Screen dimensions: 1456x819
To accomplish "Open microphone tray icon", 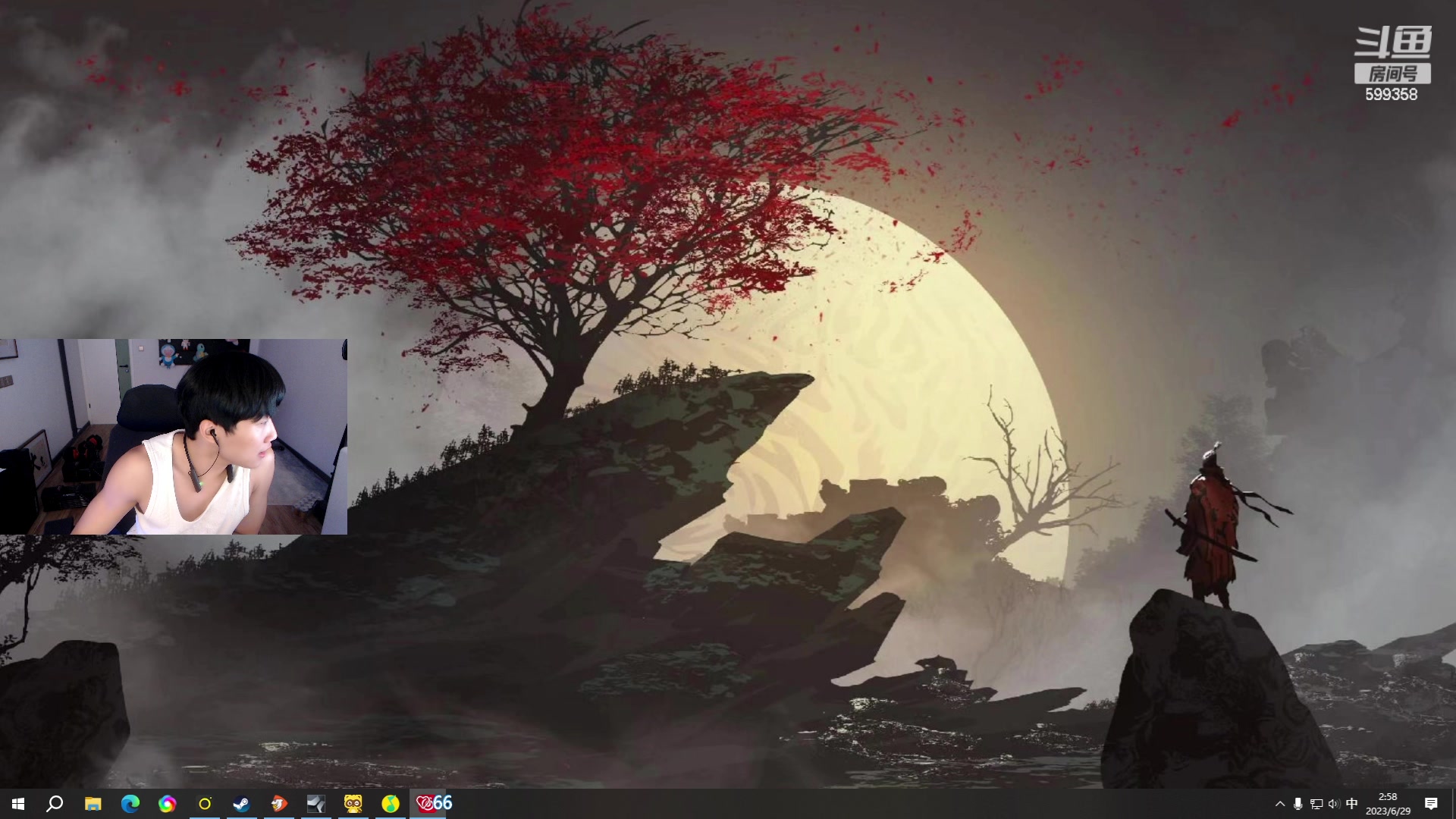I will click(1298, 804).
